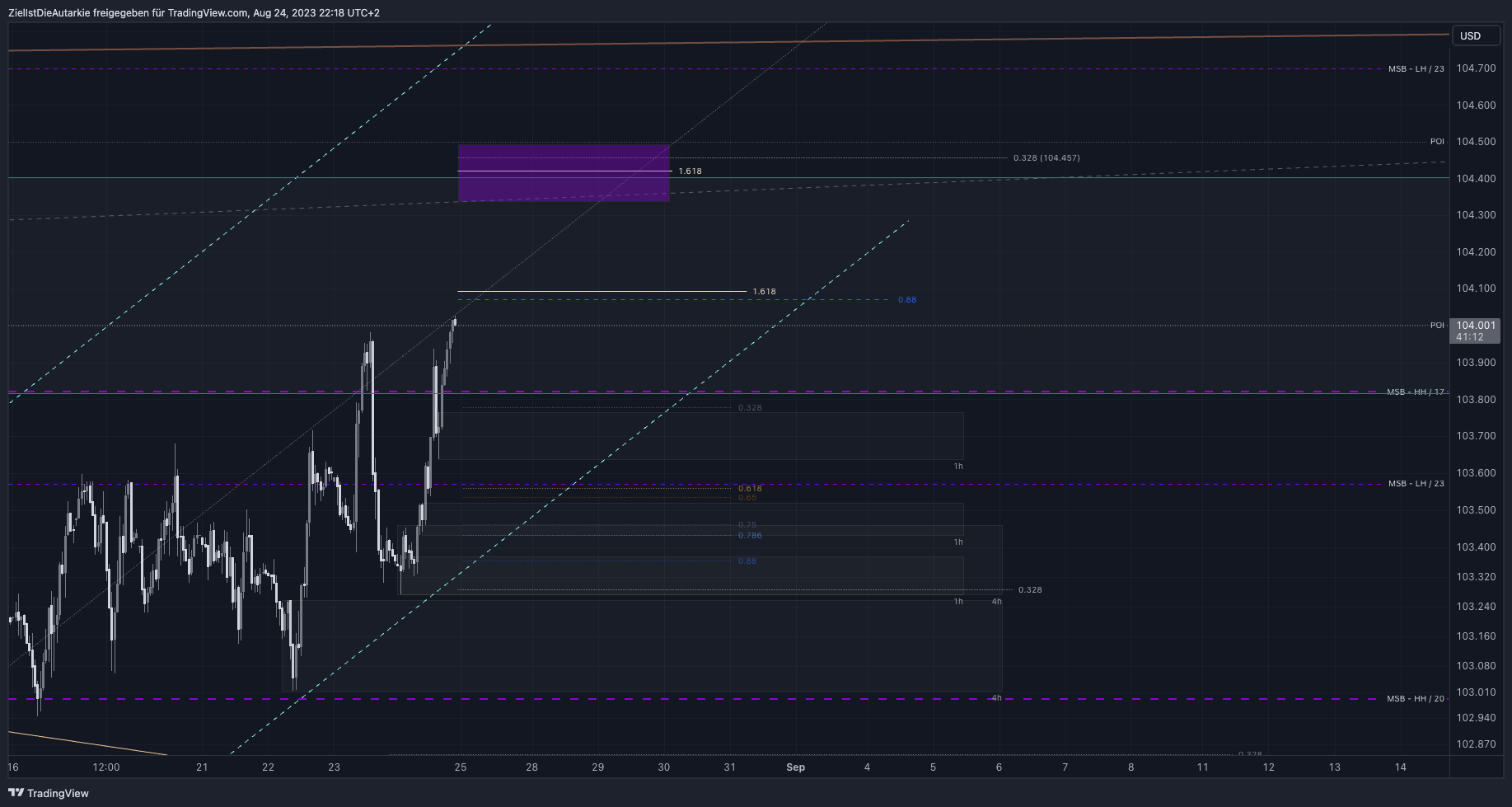
Task: Click the 104.100 price axis label
Action: [1476, 289]
